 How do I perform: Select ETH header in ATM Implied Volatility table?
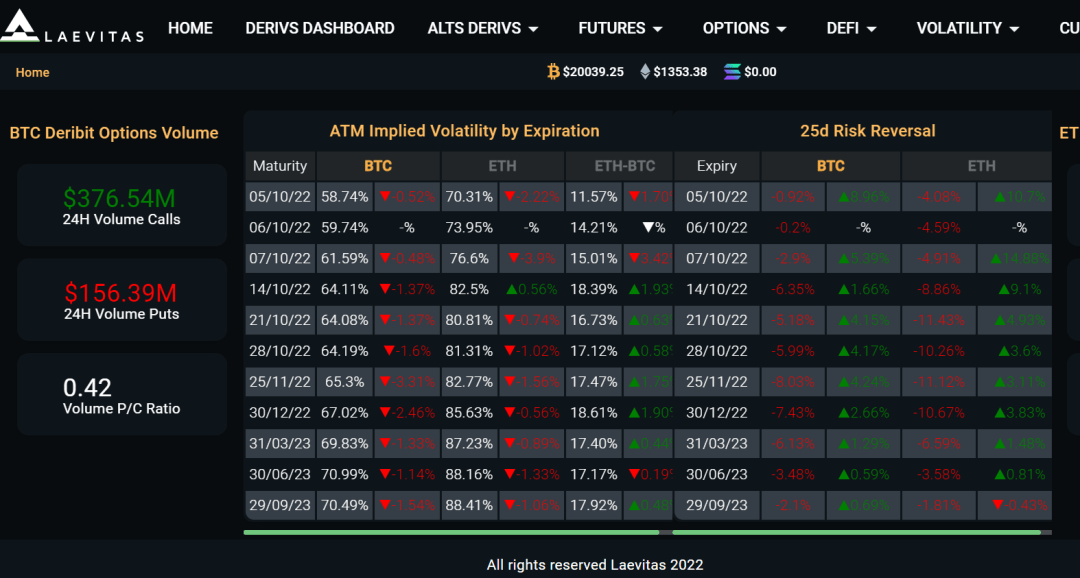pos(502,166)
